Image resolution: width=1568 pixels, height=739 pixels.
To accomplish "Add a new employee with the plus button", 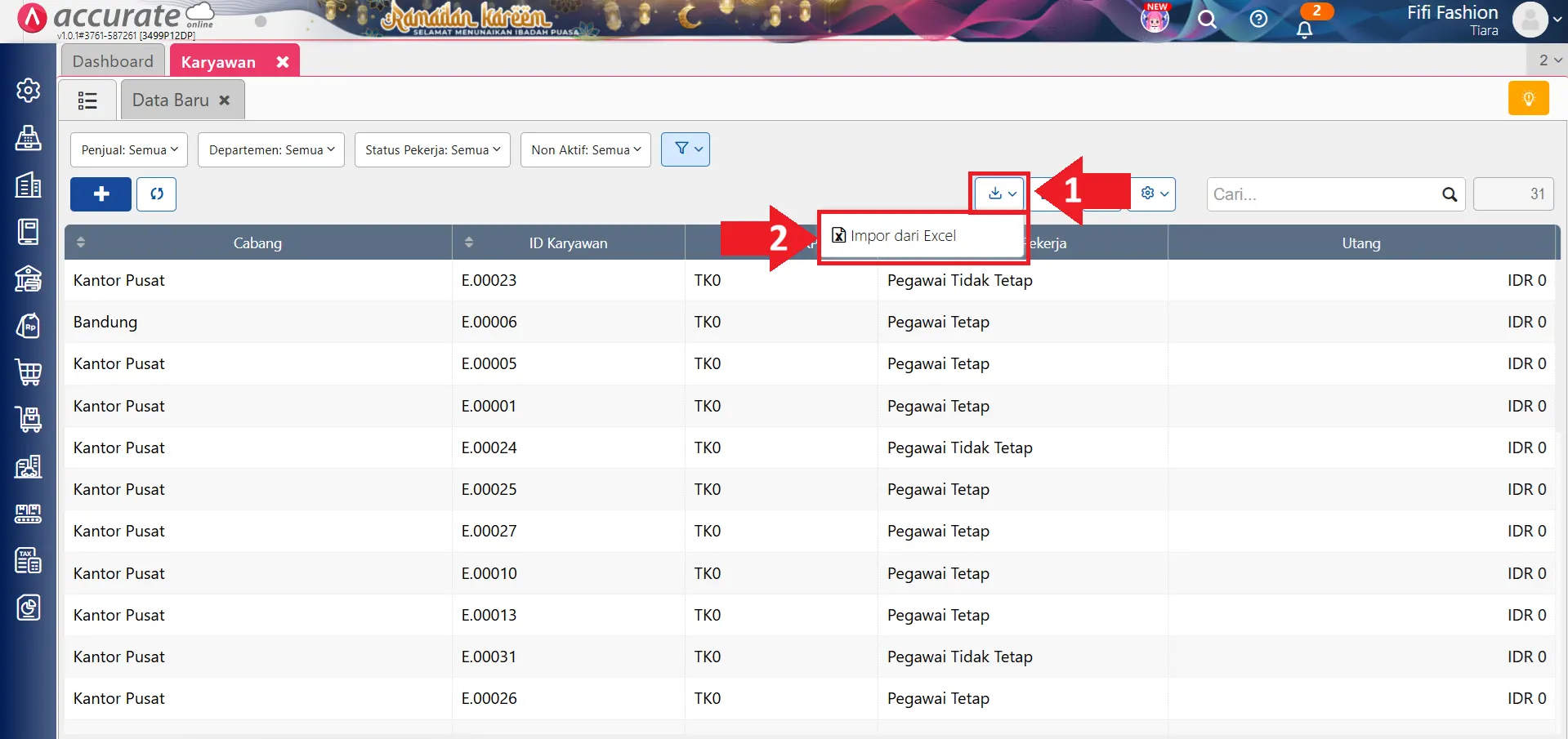I will click(100, 194).
